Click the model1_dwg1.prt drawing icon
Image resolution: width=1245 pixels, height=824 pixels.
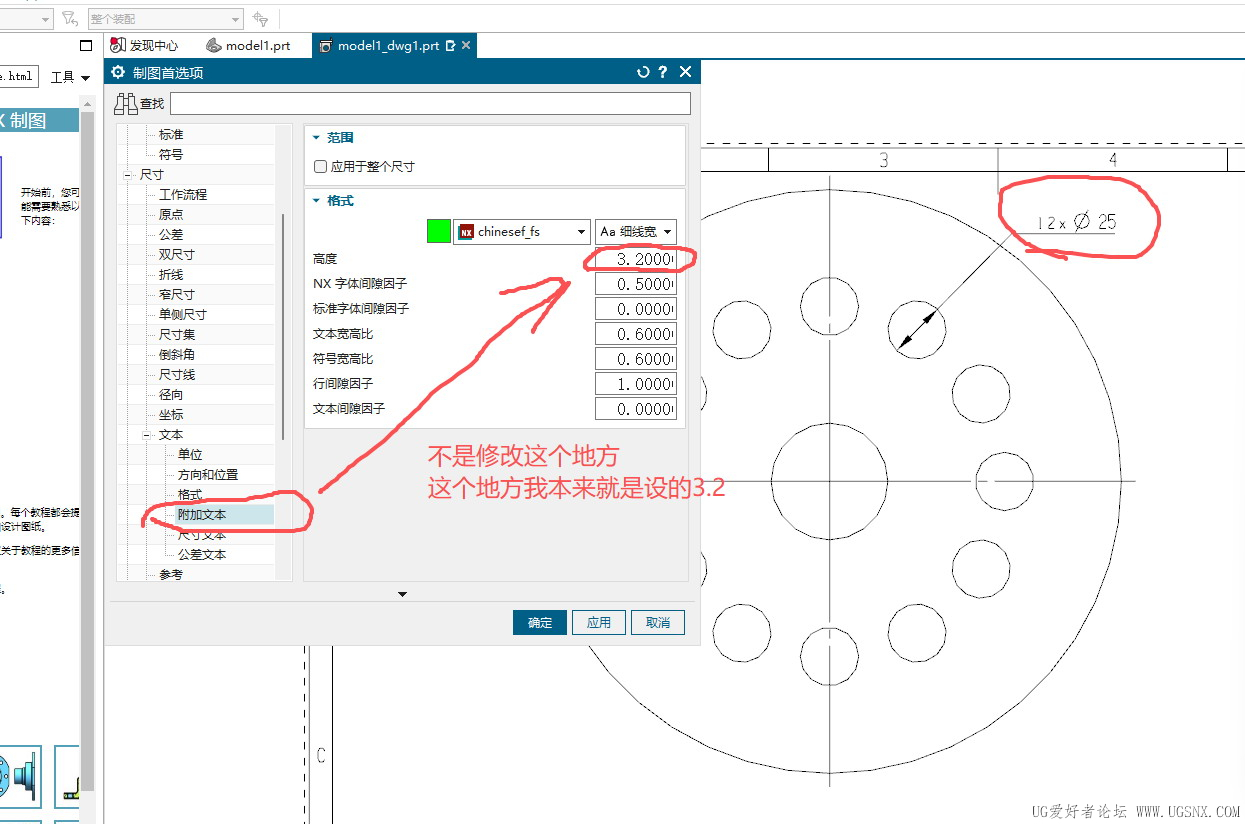[x=325, y=45]
